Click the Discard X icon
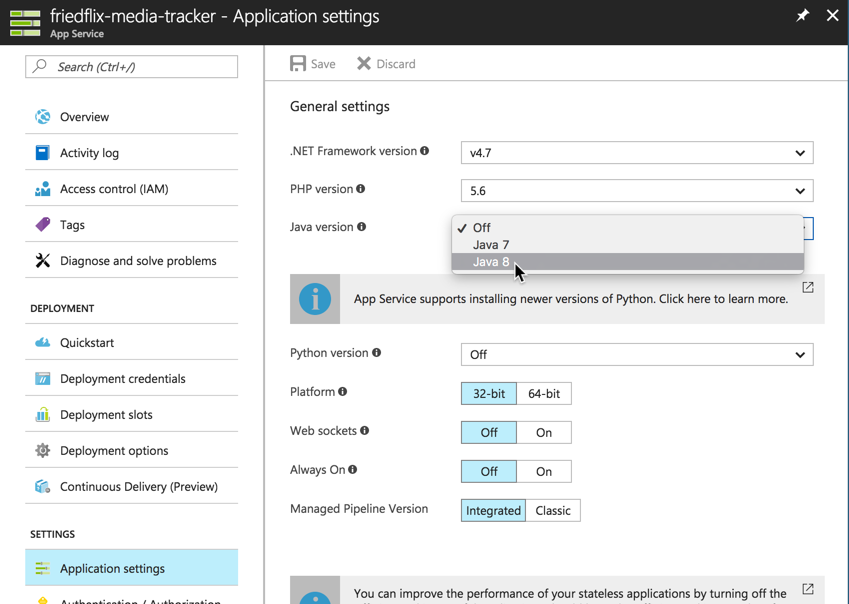Image resolution: width=849 pixels, height=604 pixels. pos(364,64)
